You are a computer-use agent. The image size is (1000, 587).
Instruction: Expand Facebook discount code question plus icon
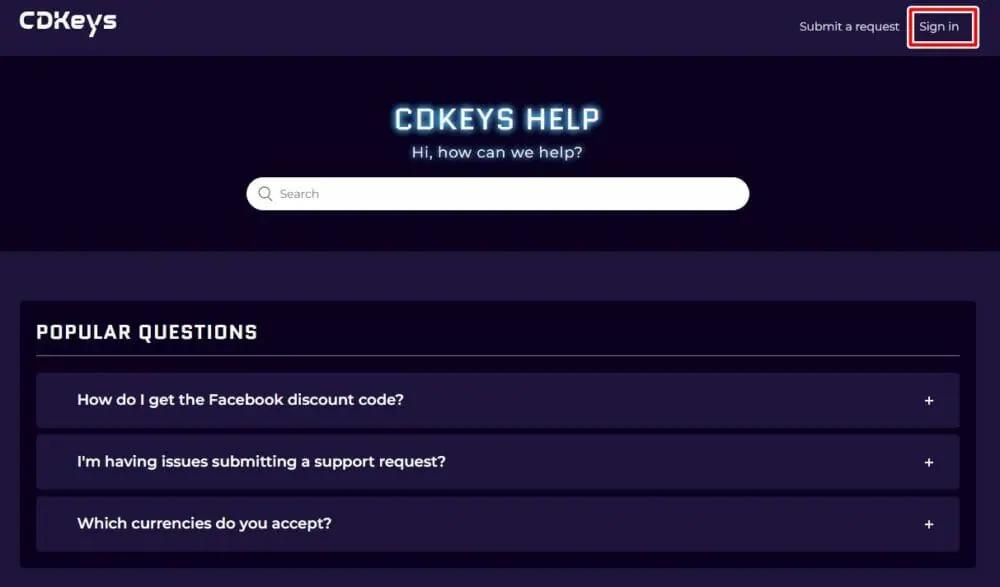[x=929, y=401]
